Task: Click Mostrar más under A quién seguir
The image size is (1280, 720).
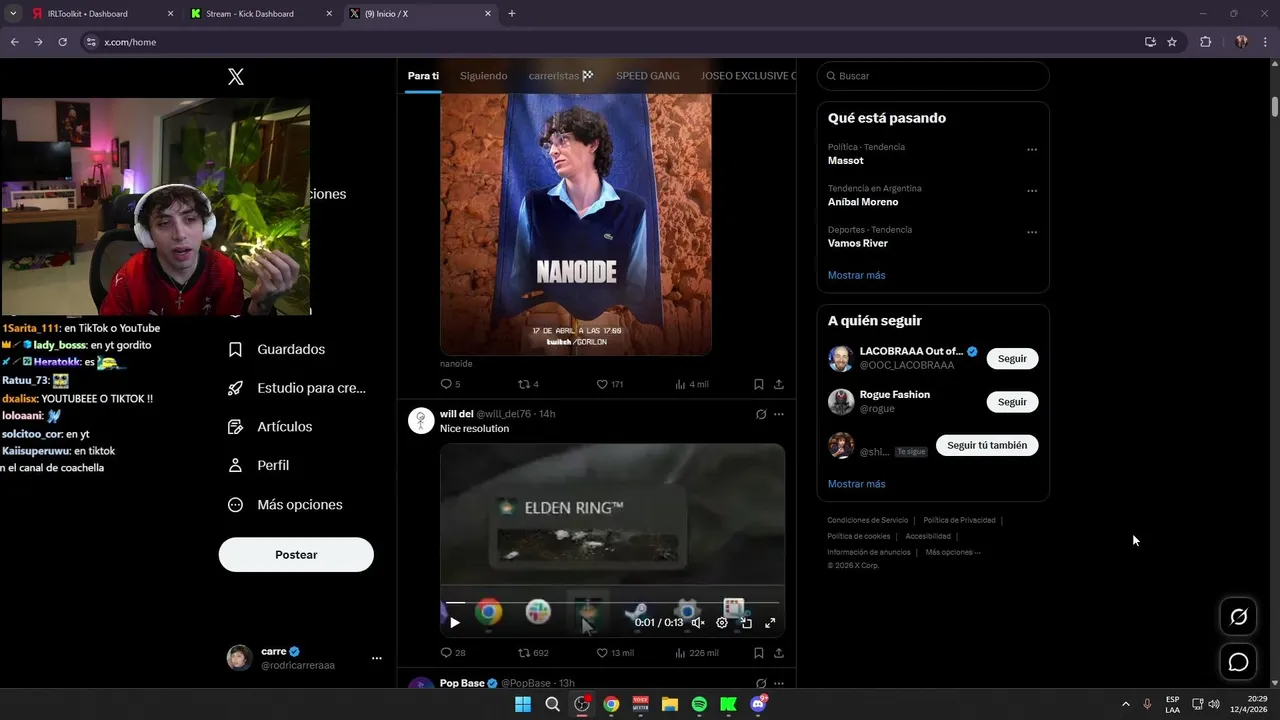Action: pyautogui.click(x=856, y=484)
